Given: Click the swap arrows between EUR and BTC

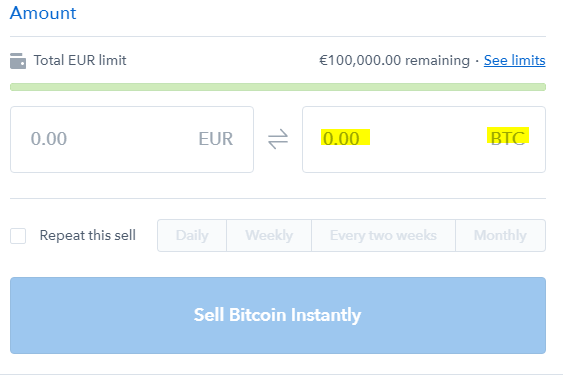Looking at the screenshot, I should pyautogui.click(x=278, y=139).
